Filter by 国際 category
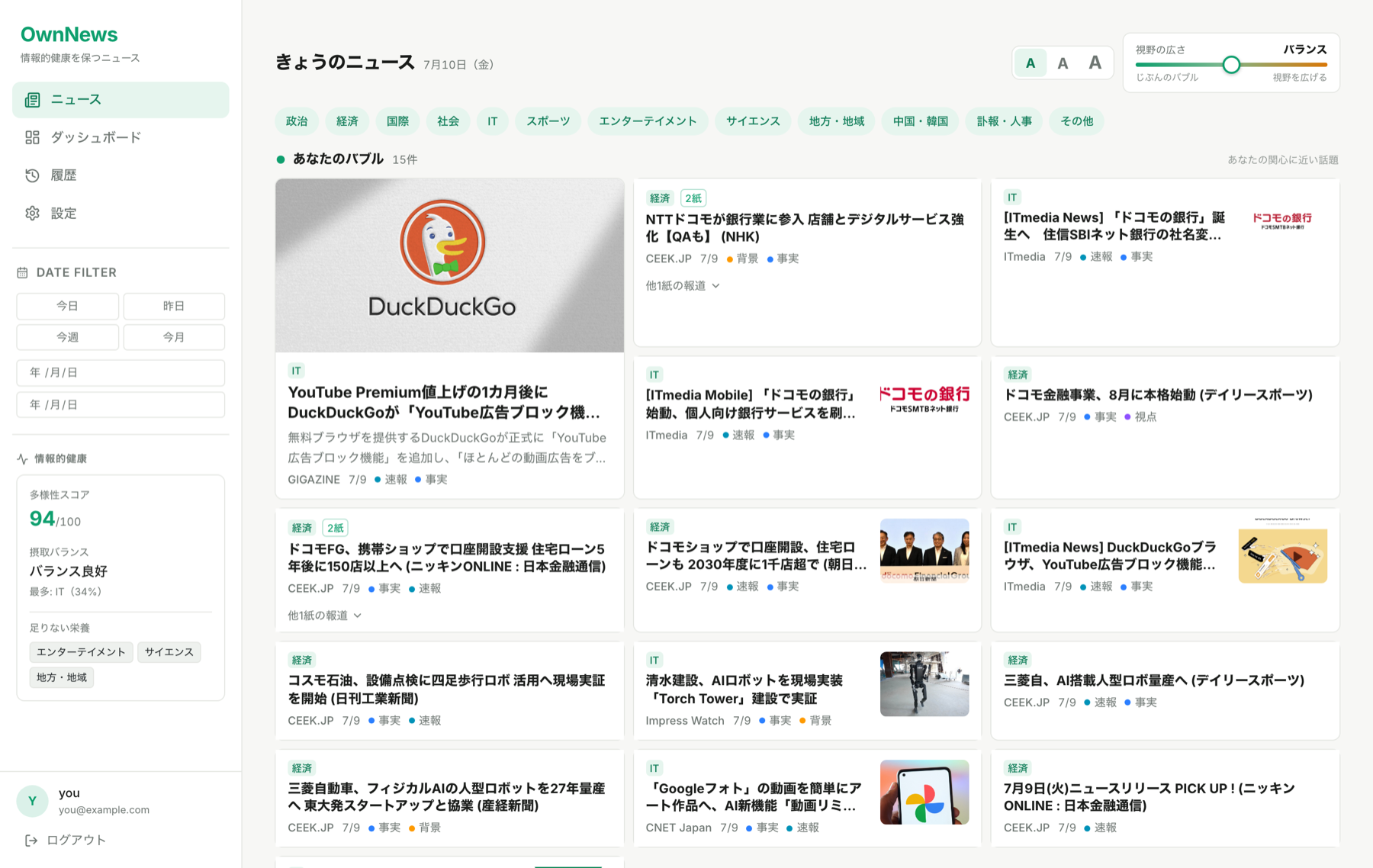Image resolution: width=1373 pixels, height=868 pixels. tap(397, 121)
